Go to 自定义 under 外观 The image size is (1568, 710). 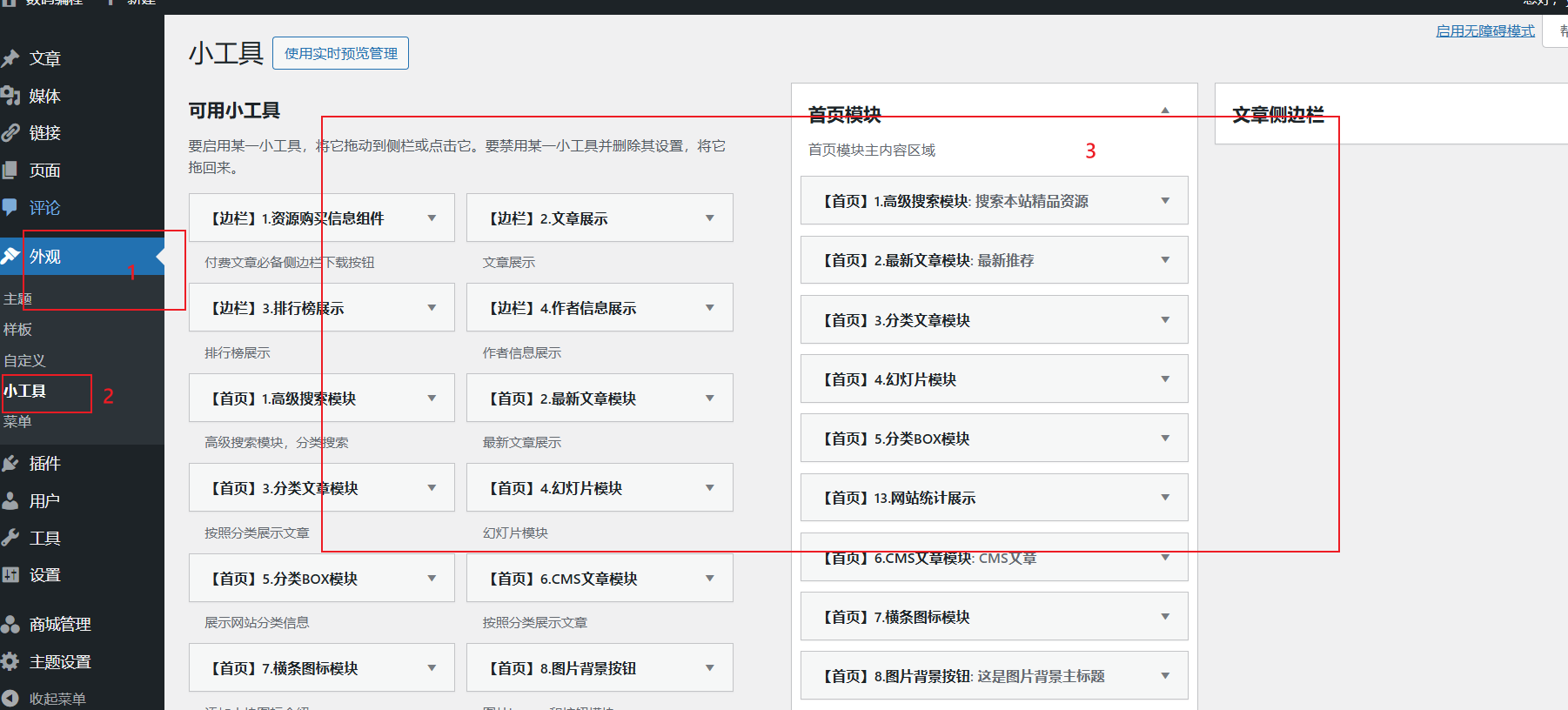[x=24, y=360]
